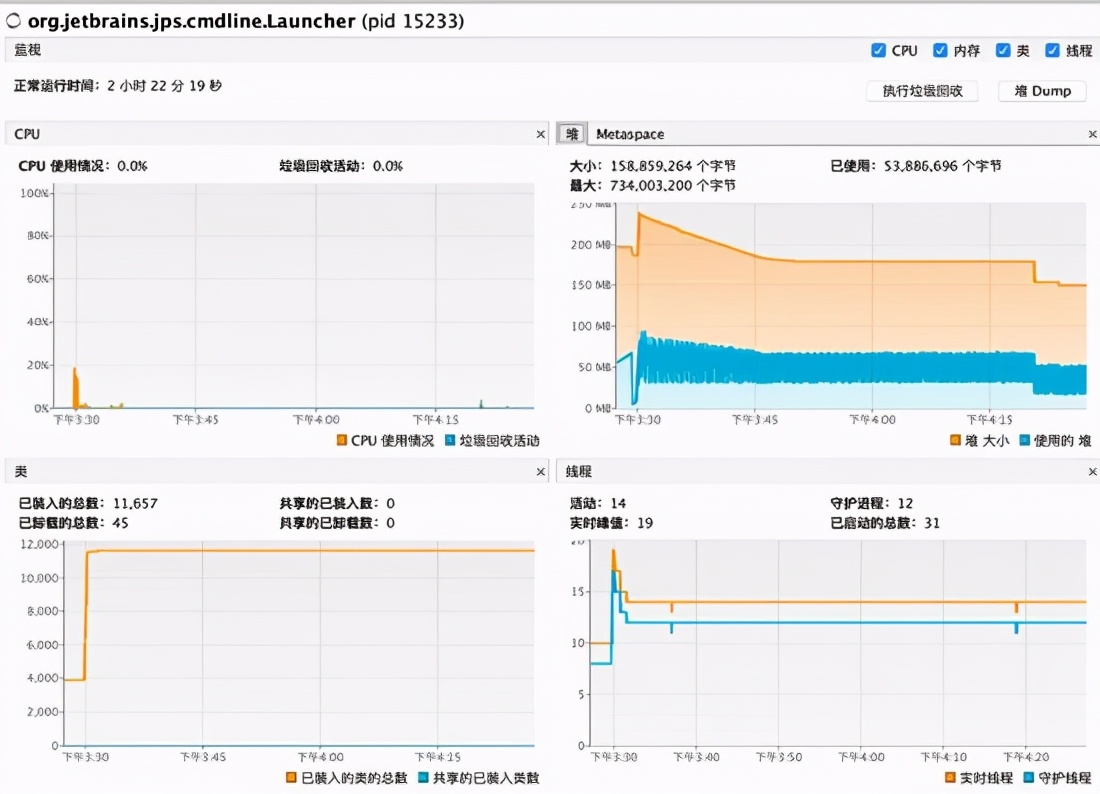The width and height of the screenshot is (1100, 794).
Task: Close the CPU graph panel
Action: pyautogui.click(x=540, y=134)
